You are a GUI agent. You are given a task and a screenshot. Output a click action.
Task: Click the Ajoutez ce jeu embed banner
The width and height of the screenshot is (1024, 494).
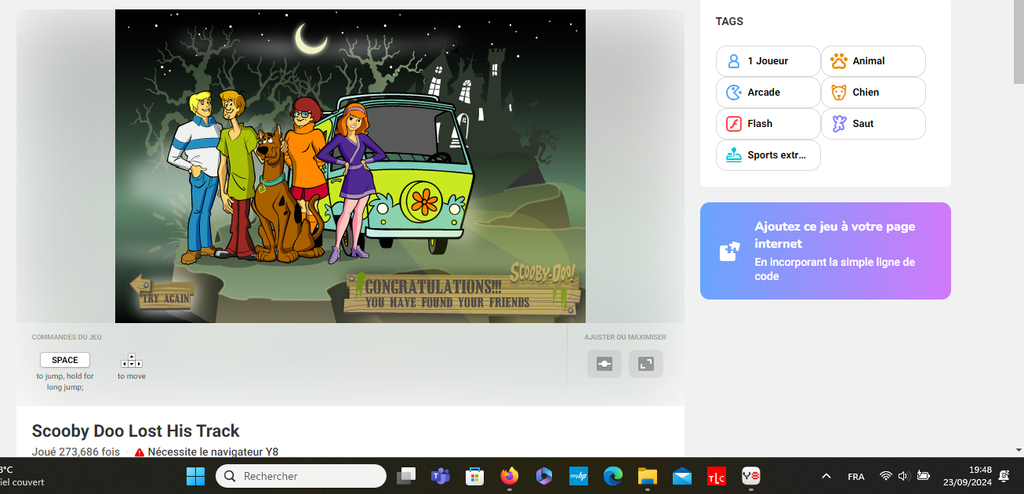tap(825, 251)
